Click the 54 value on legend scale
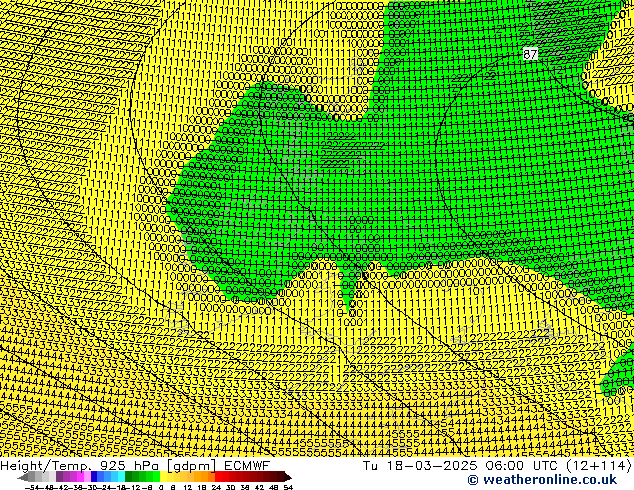Image resolution: width=634 pixels, height=490 pixels. click(288, 488)
